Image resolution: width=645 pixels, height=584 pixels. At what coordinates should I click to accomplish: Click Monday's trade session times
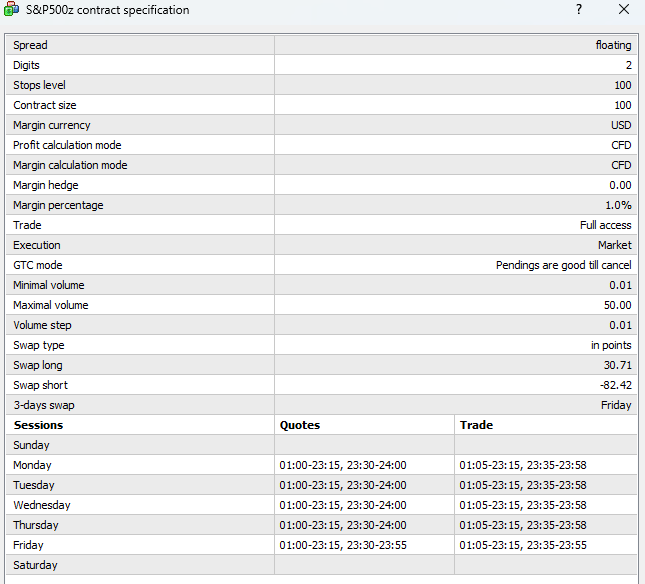point(523,466)
